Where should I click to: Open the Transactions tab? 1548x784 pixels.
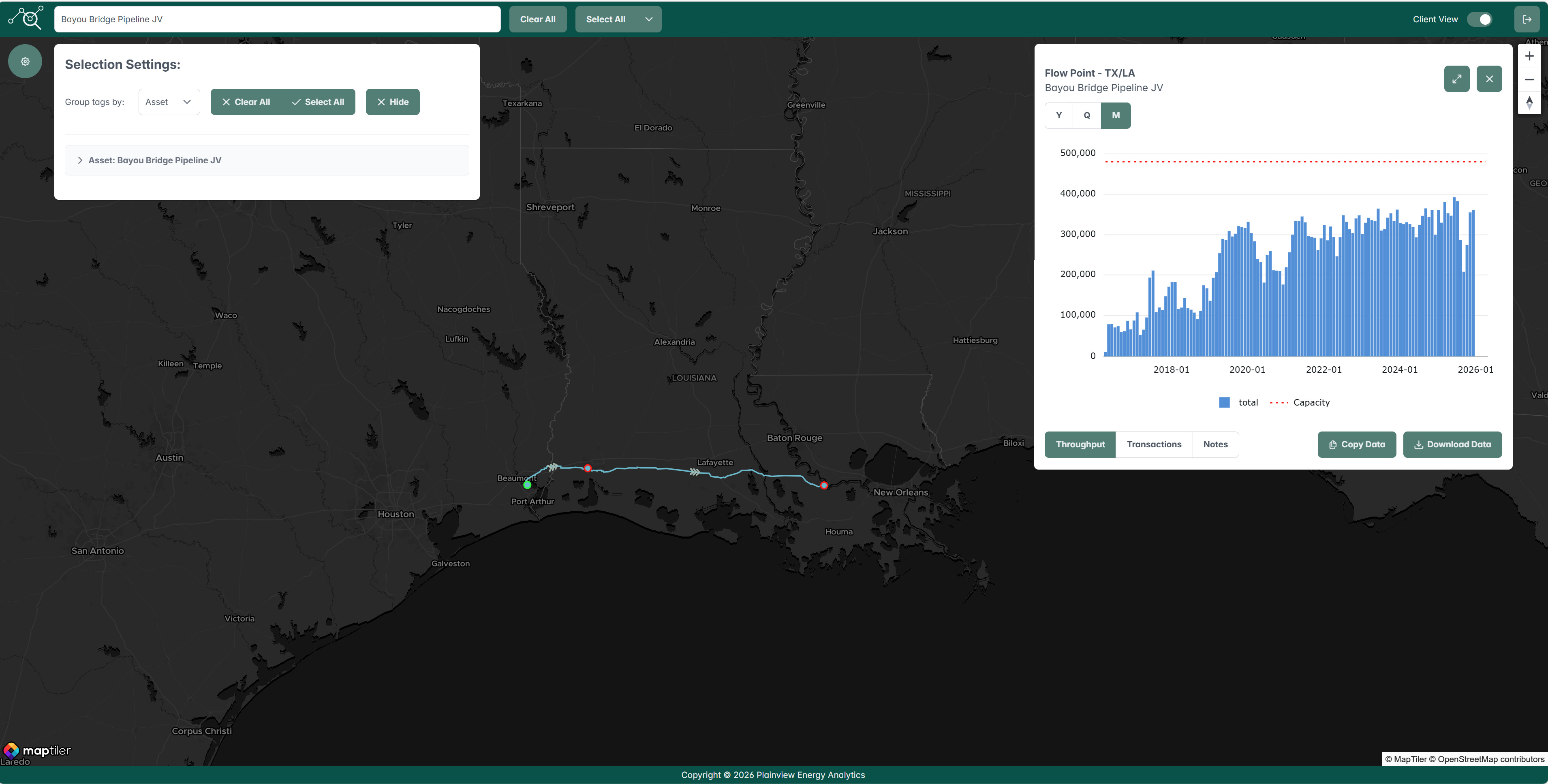pos(1153,444)
